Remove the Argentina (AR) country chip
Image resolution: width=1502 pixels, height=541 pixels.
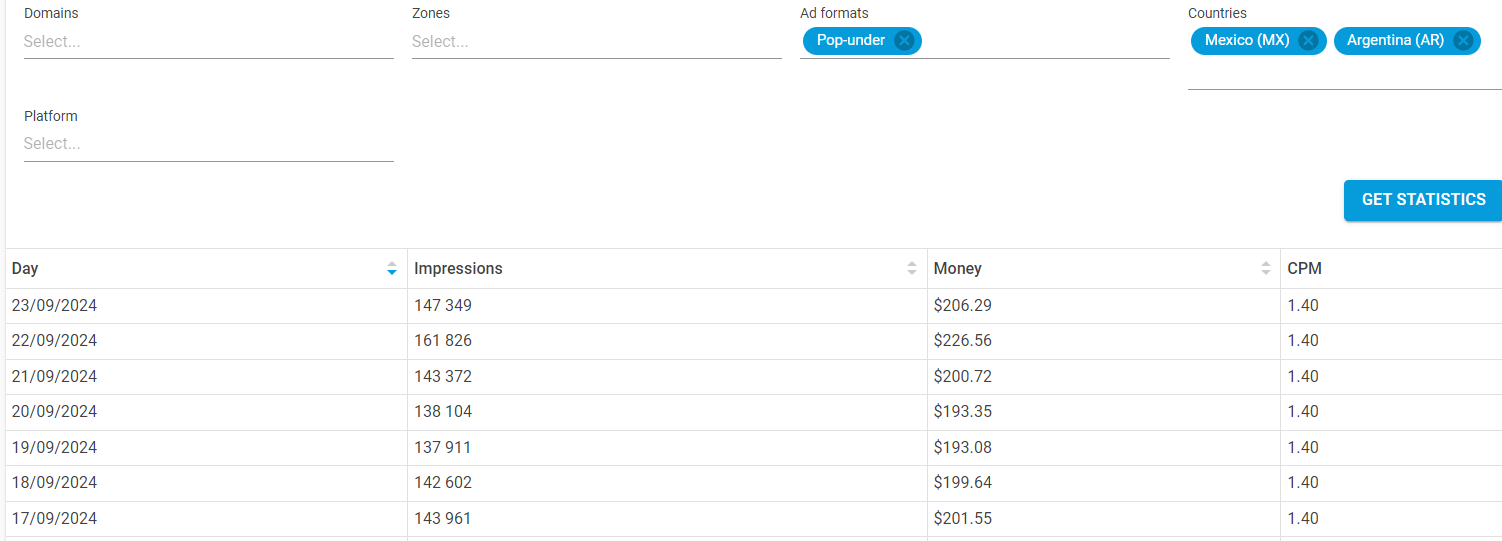[x=1463, y=41]
